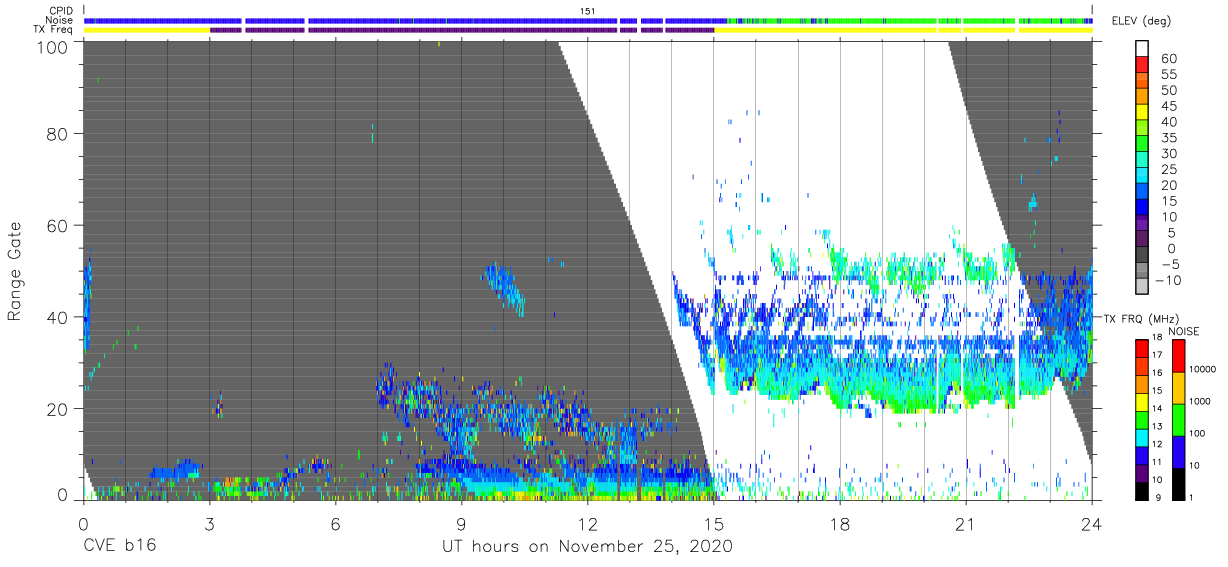Click the x-axis hour label '24'
The image size is (1228, 567).
pyautogui.click(x=1092, y=524)
